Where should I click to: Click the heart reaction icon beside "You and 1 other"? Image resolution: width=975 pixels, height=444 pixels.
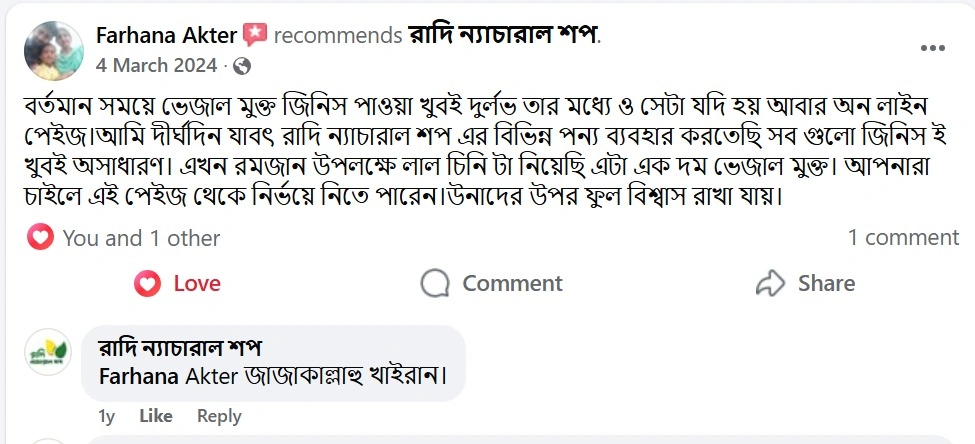(40, 238)
